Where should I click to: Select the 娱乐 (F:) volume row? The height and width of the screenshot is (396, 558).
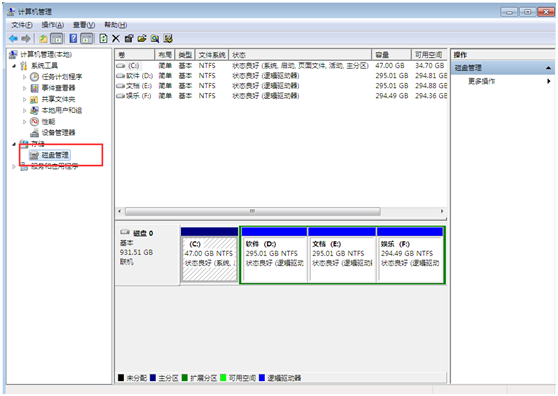coord(281,96)
